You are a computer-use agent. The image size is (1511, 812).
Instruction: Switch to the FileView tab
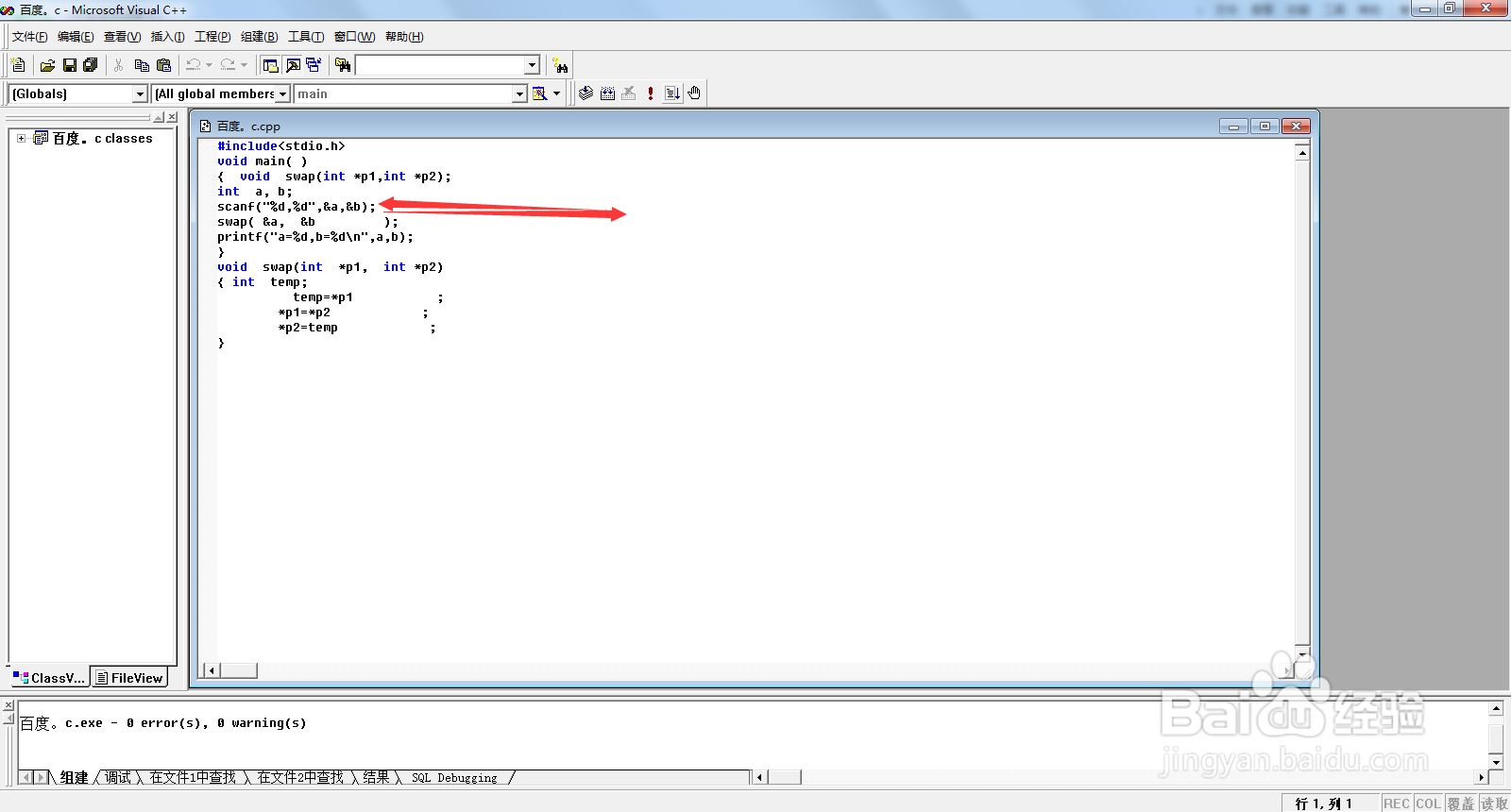129,677
